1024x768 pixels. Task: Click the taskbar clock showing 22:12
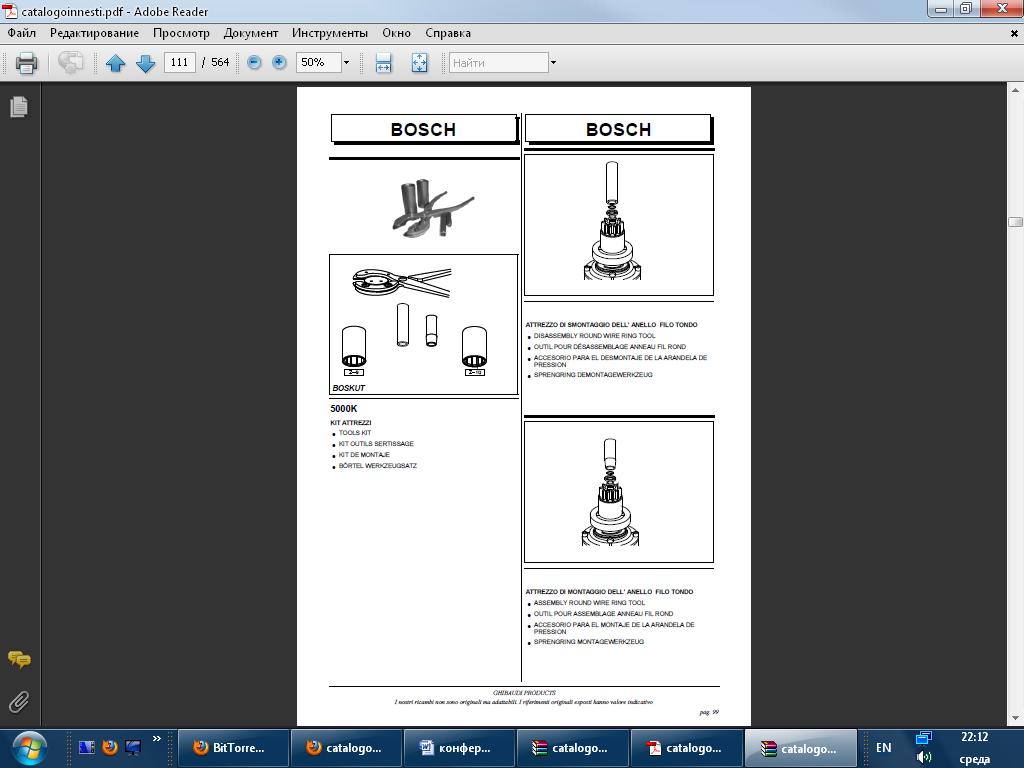(974, 737)
